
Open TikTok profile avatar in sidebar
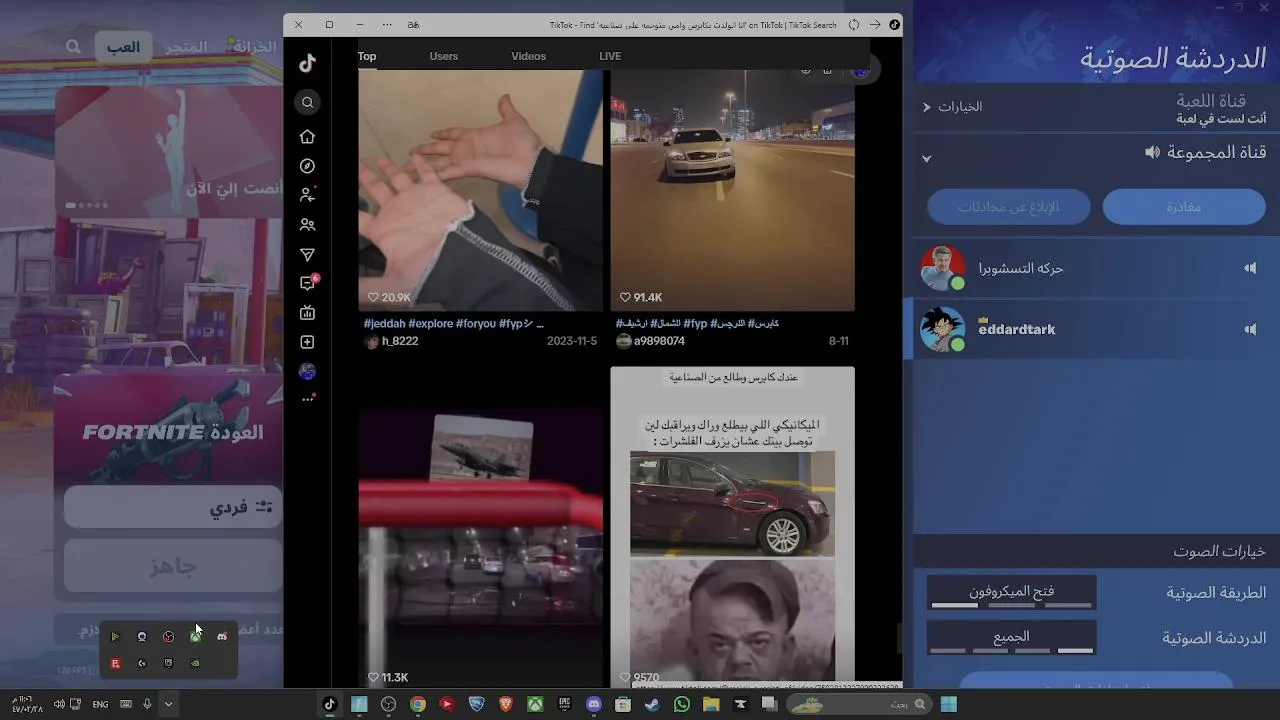(x=307, y=371)
